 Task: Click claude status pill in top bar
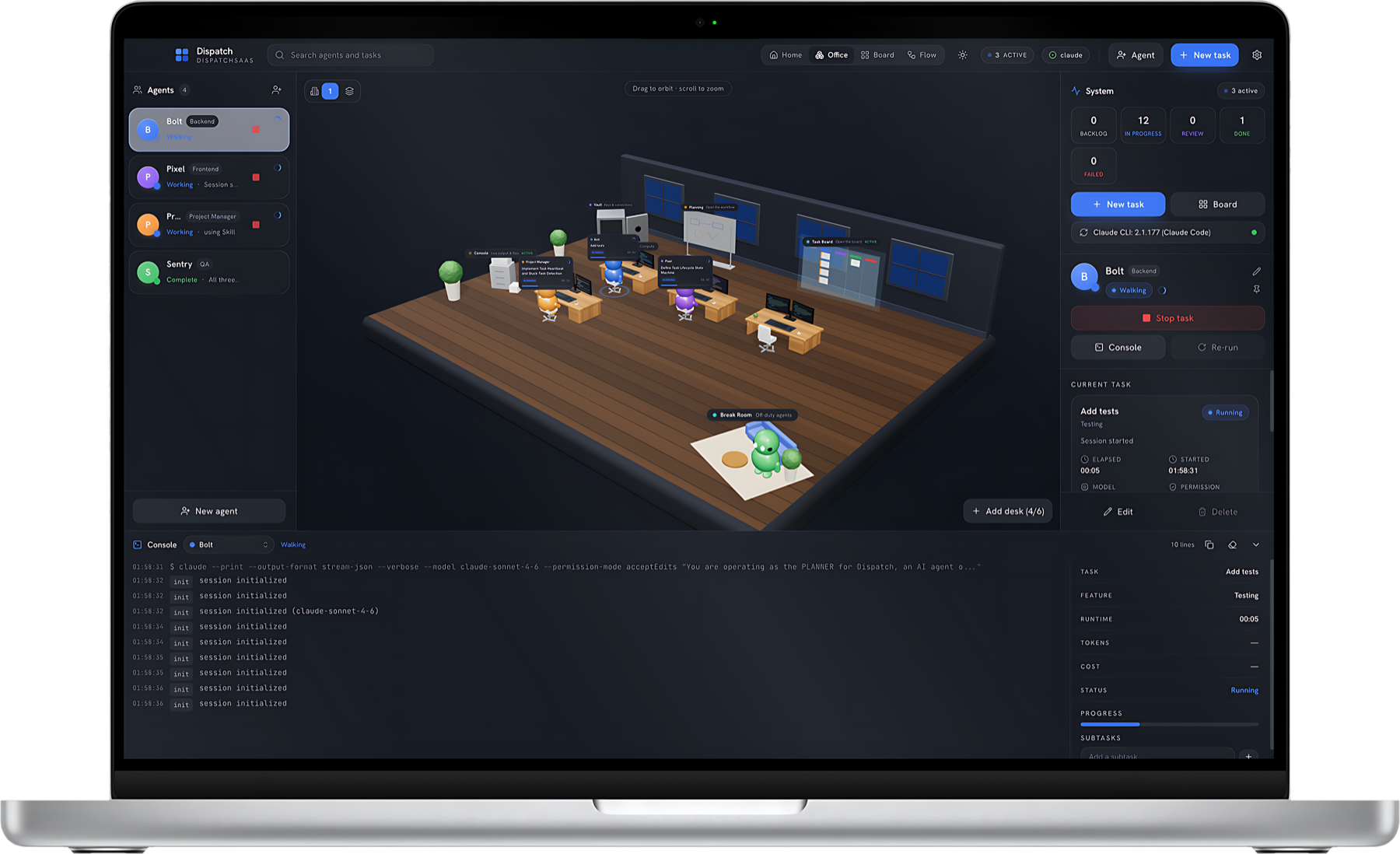pos(1066,55)
